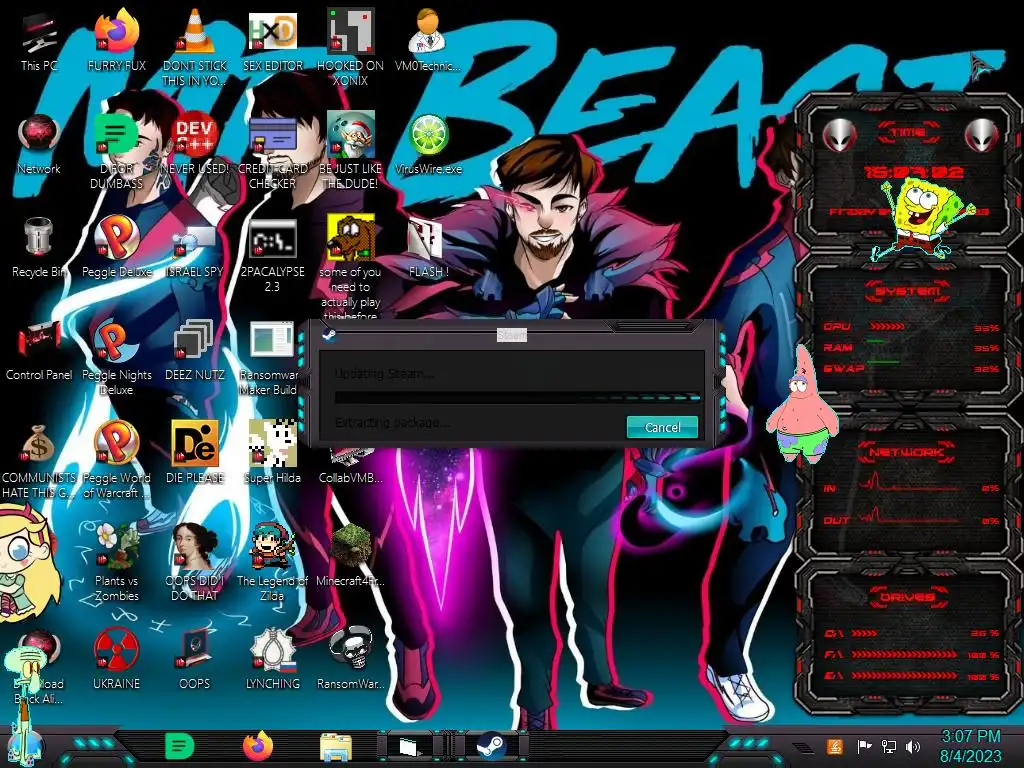Select the DEEZ NUTZ desktop icon

coord(194,350)
